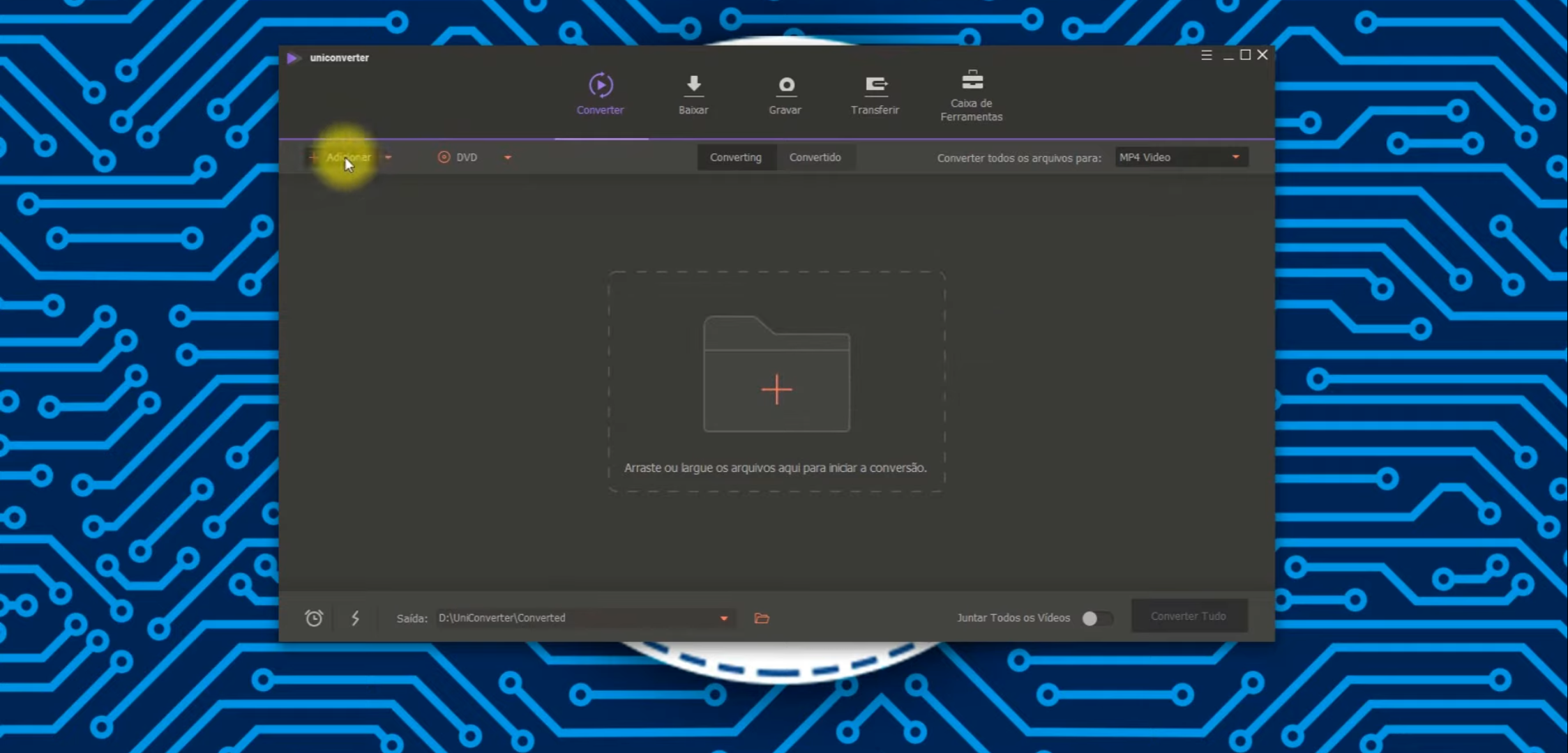Open the Transferir transfer section
1568x753 pixels.
tap(875, 94)
